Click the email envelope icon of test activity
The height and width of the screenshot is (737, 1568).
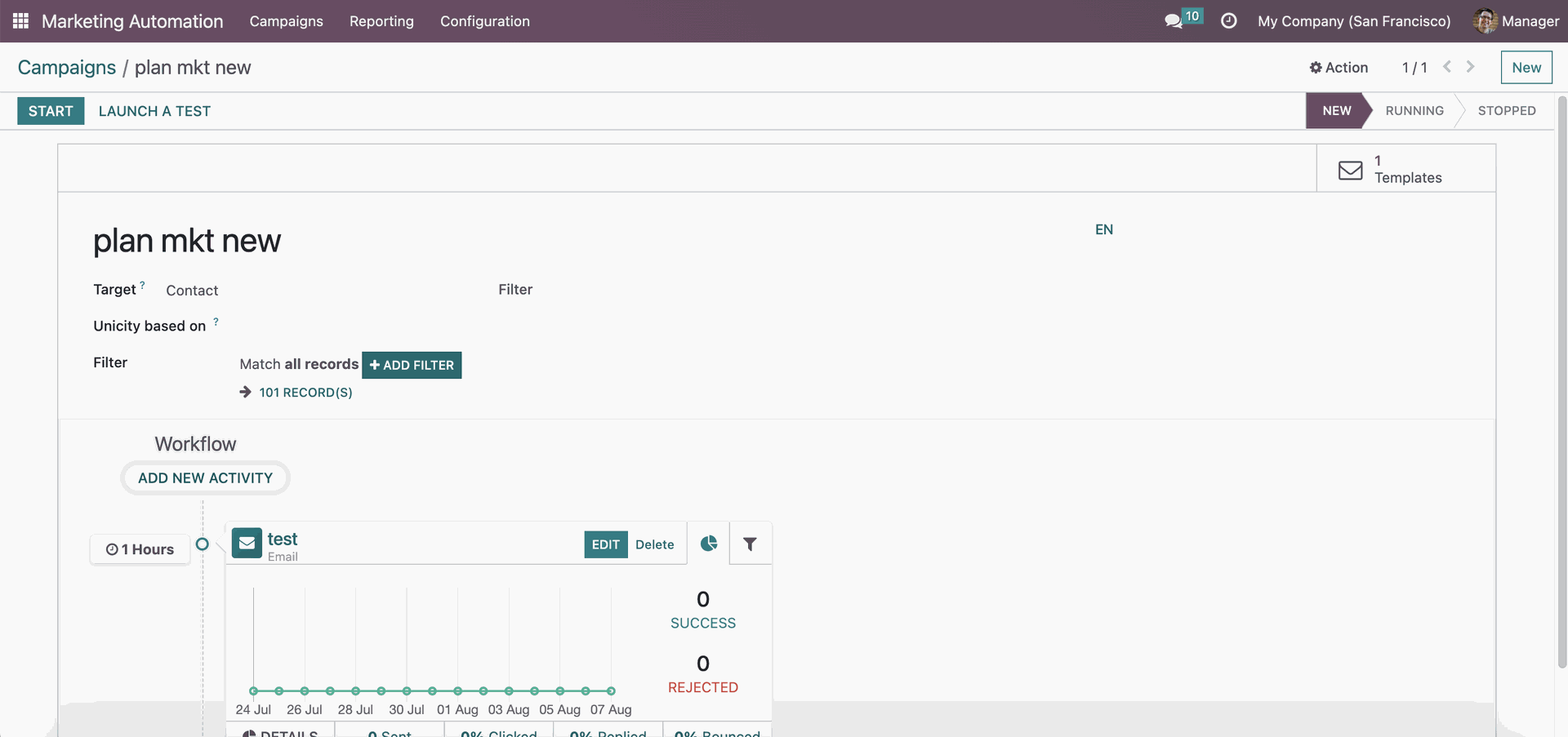coord(247,543)
